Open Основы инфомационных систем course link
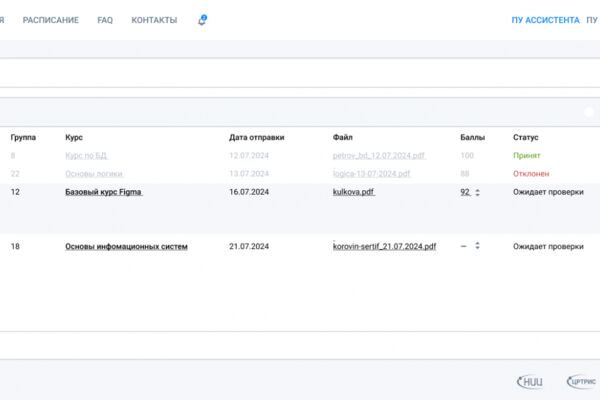Viewport: 600px width, 400px height. click(x=126, y=246)
